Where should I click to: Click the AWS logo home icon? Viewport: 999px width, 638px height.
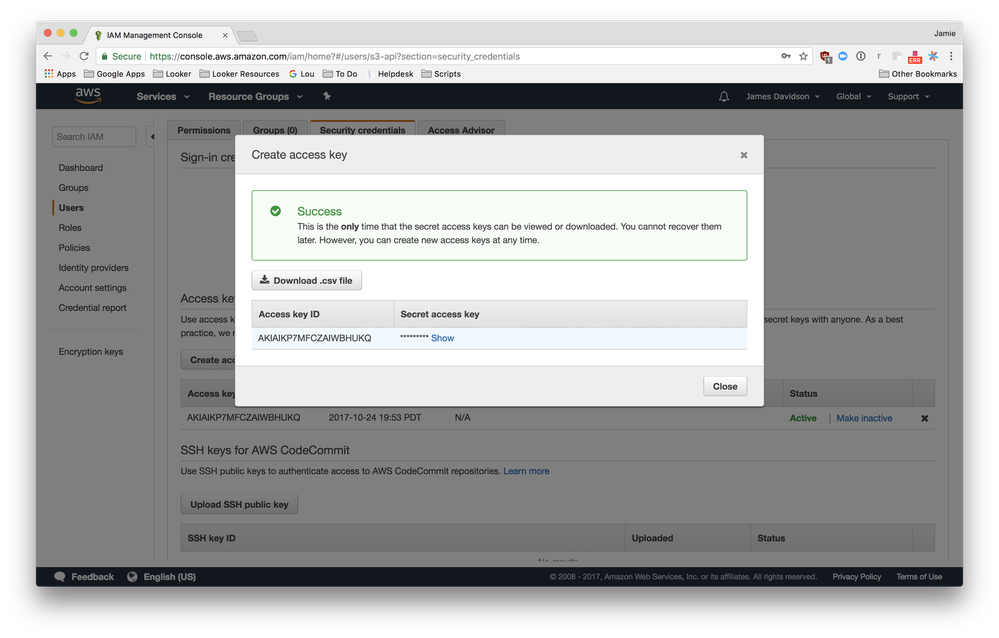coord(88,96)
